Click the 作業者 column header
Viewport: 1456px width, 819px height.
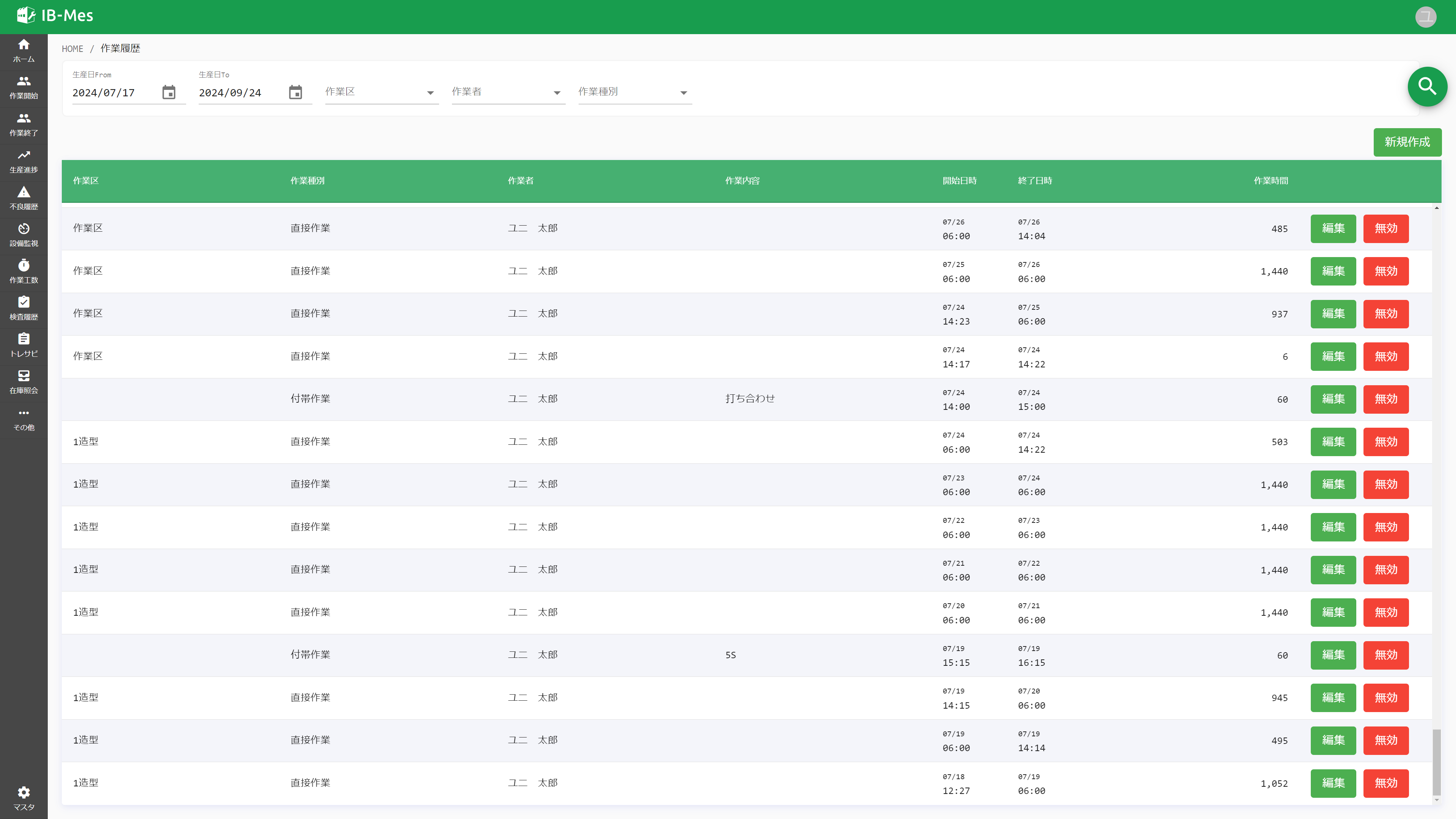[x=521, y=181]
